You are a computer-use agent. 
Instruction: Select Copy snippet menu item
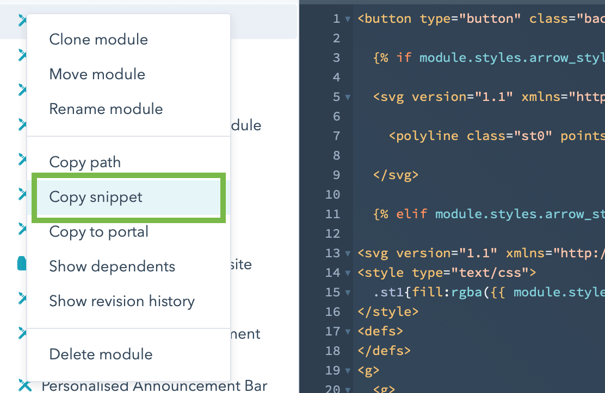pos(128,197)
